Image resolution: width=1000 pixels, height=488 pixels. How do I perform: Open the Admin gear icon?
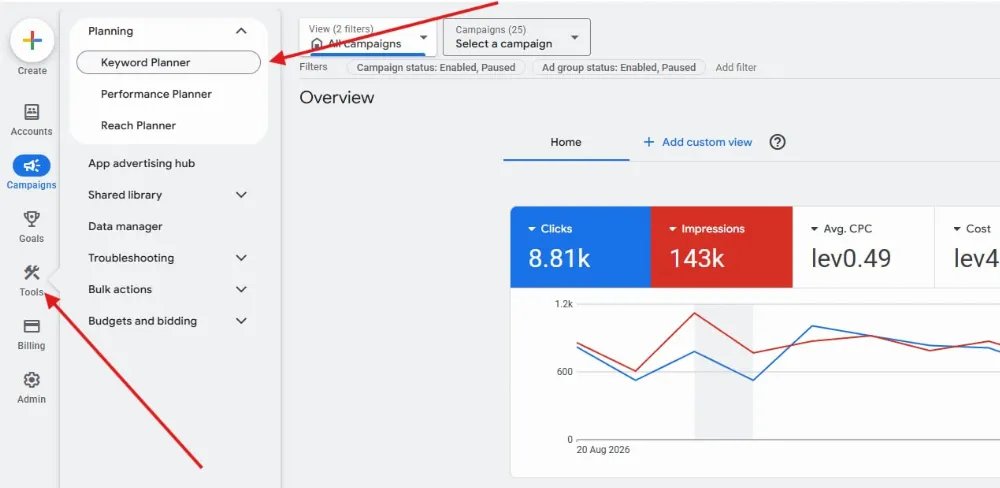coord(31,380)
